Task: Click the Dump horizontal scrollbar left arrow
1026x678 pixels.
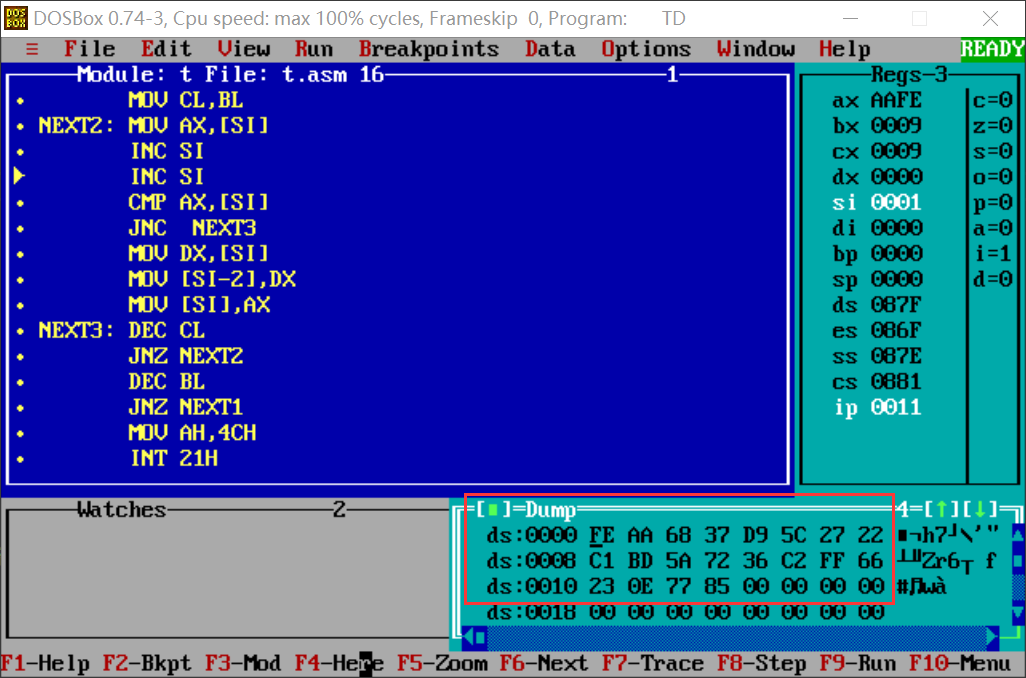Action: [468, 636]
